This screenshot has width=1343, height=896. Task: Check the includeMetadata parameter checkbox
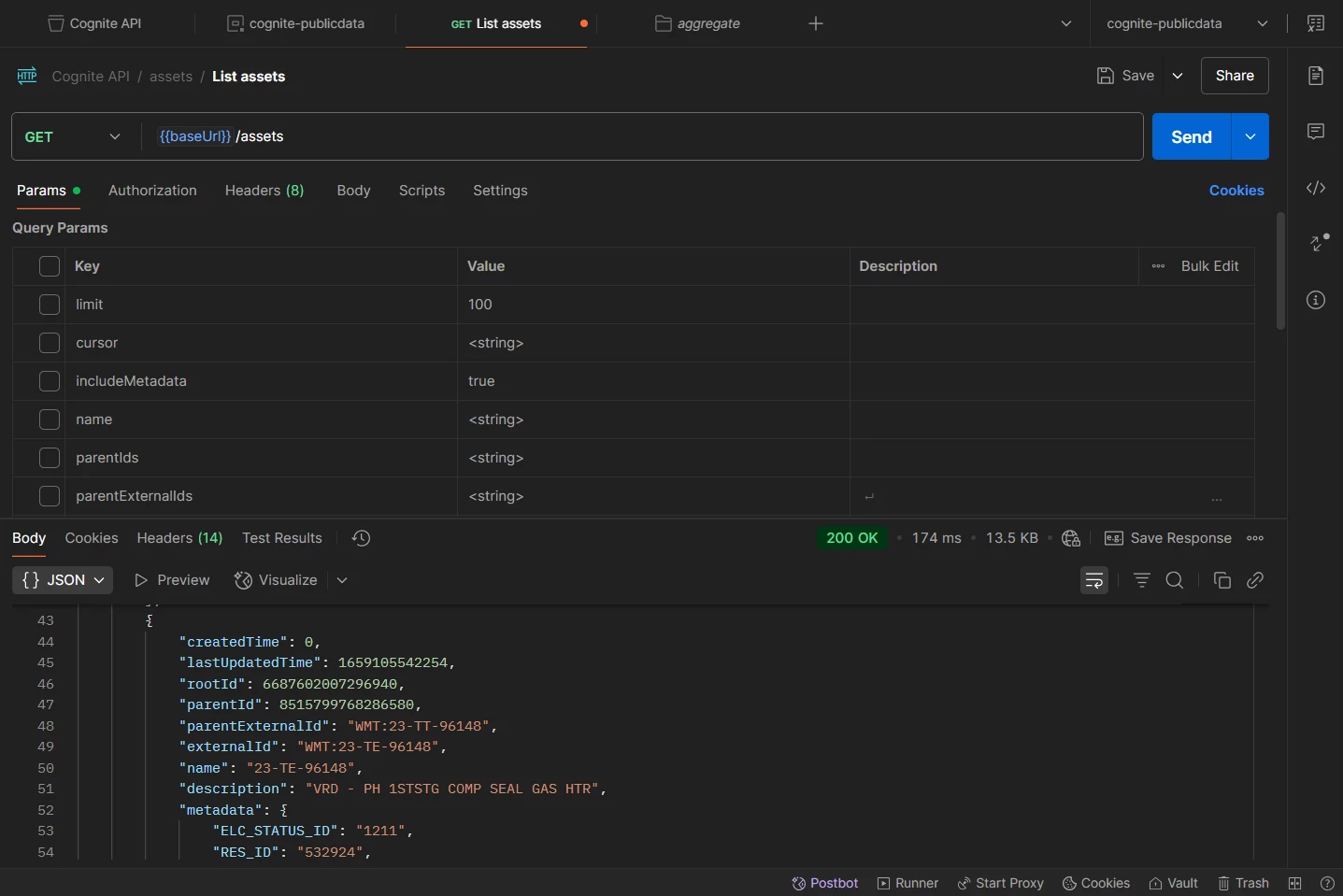coord(50,381)
